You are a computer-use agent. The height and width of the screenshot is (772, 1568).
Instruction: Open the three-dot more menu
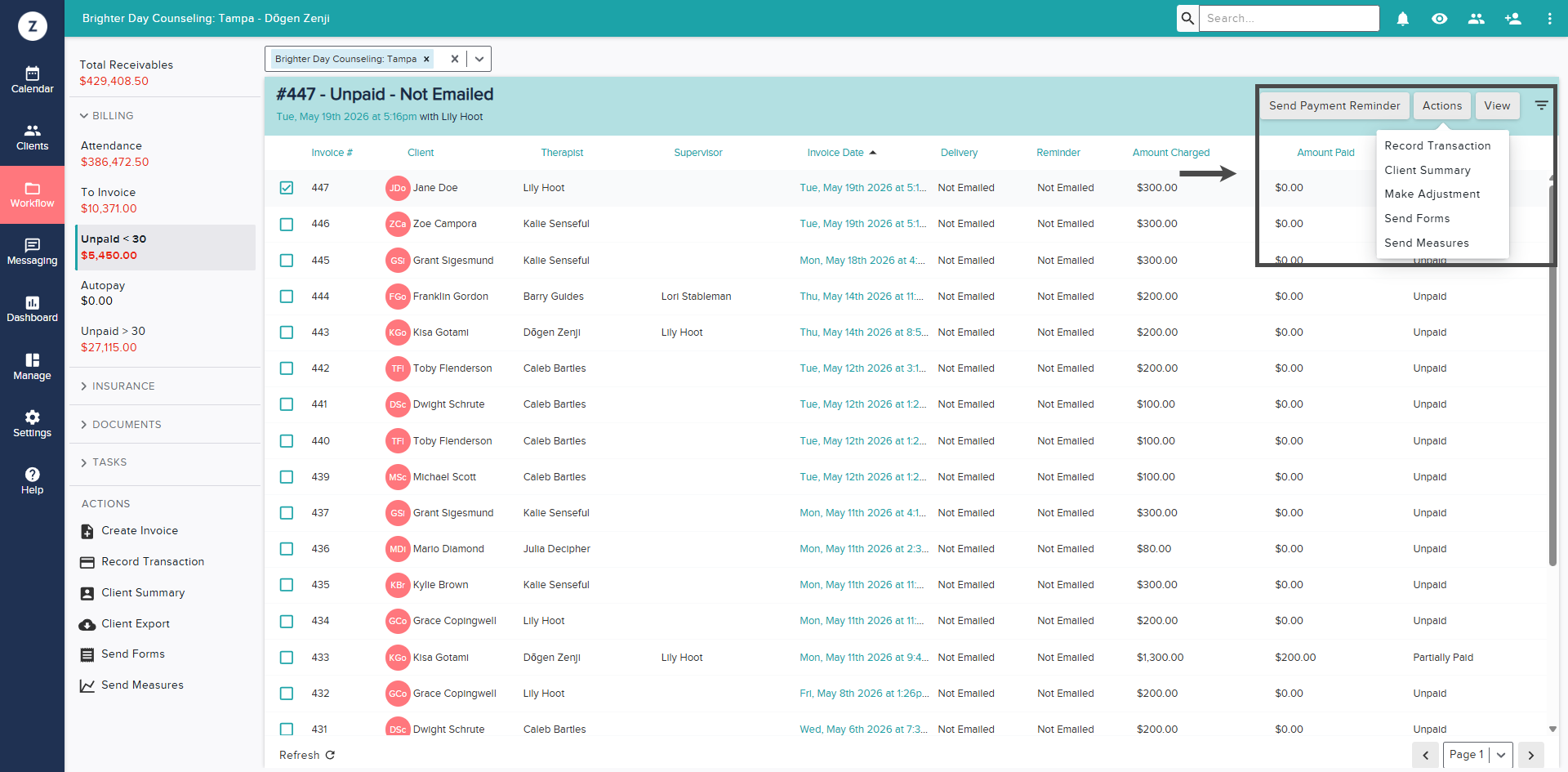[1549, 18]
